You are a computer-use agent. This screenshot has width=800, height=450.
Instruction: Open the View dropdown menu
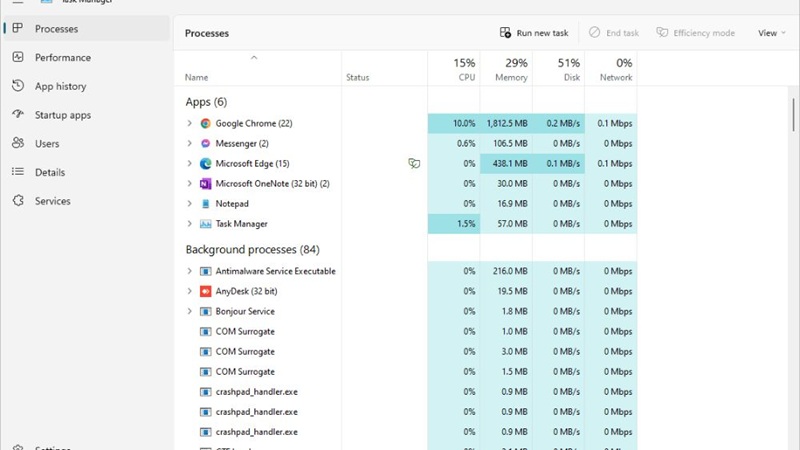[771, 33]
